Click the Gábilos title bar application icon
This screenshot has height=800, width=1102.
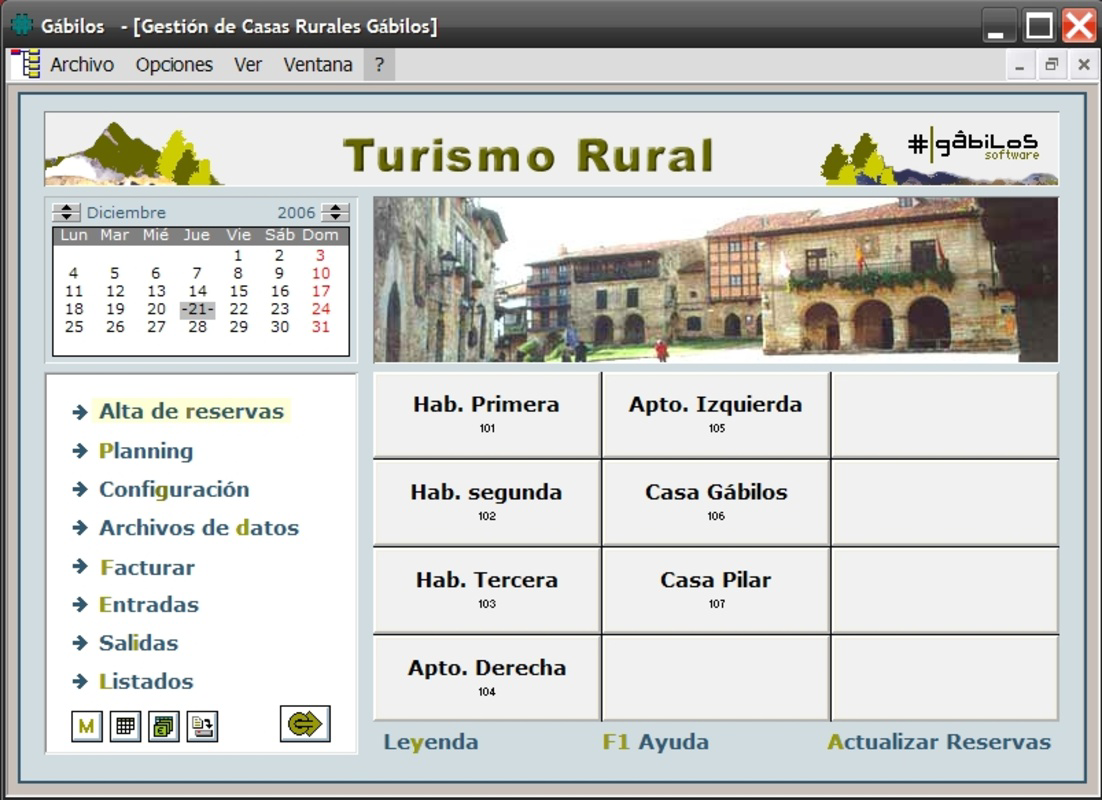click(22, 25)
